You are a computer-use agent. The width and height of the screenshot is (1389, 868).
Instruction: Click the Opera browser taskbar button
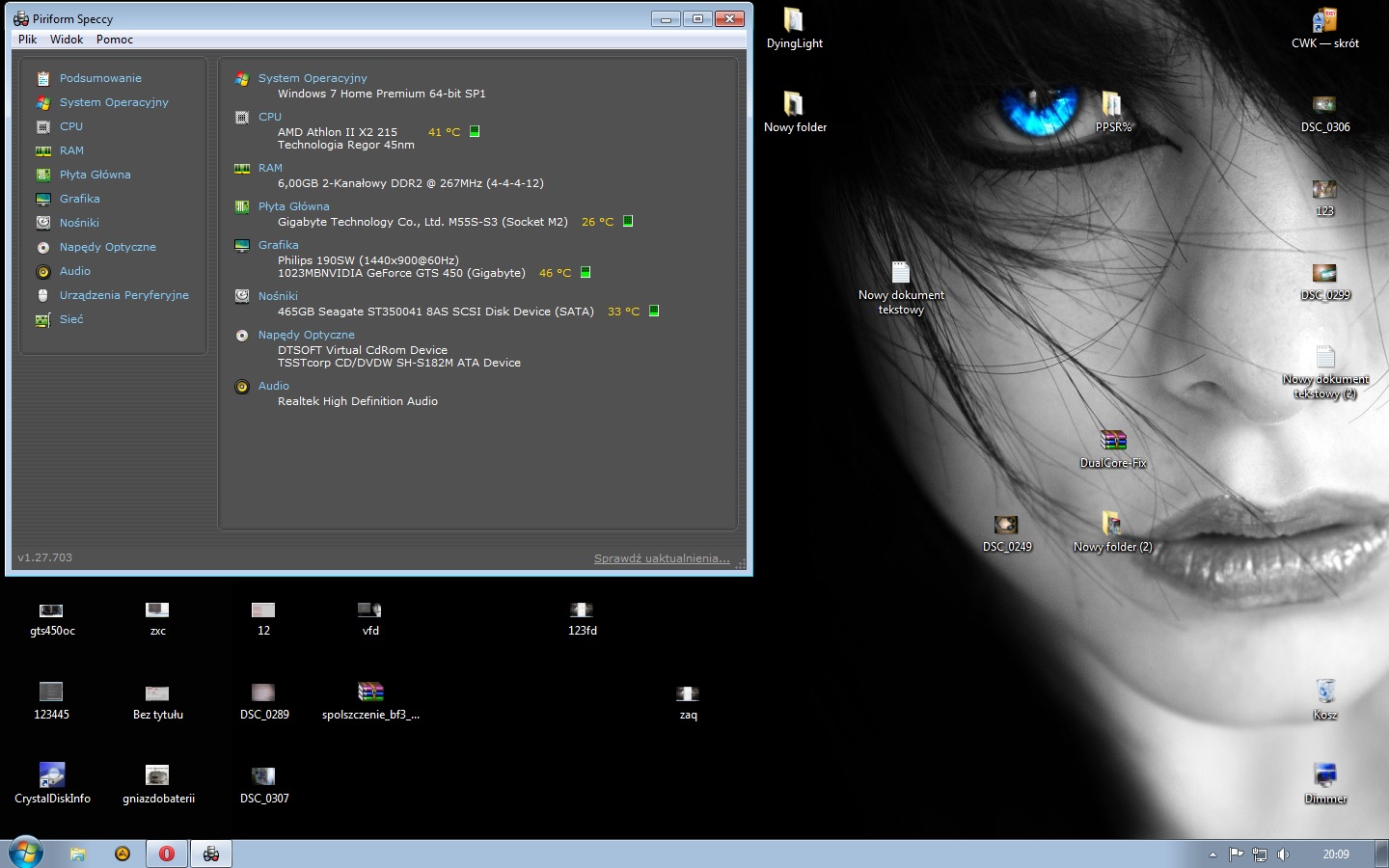click(x=167, y=854)
